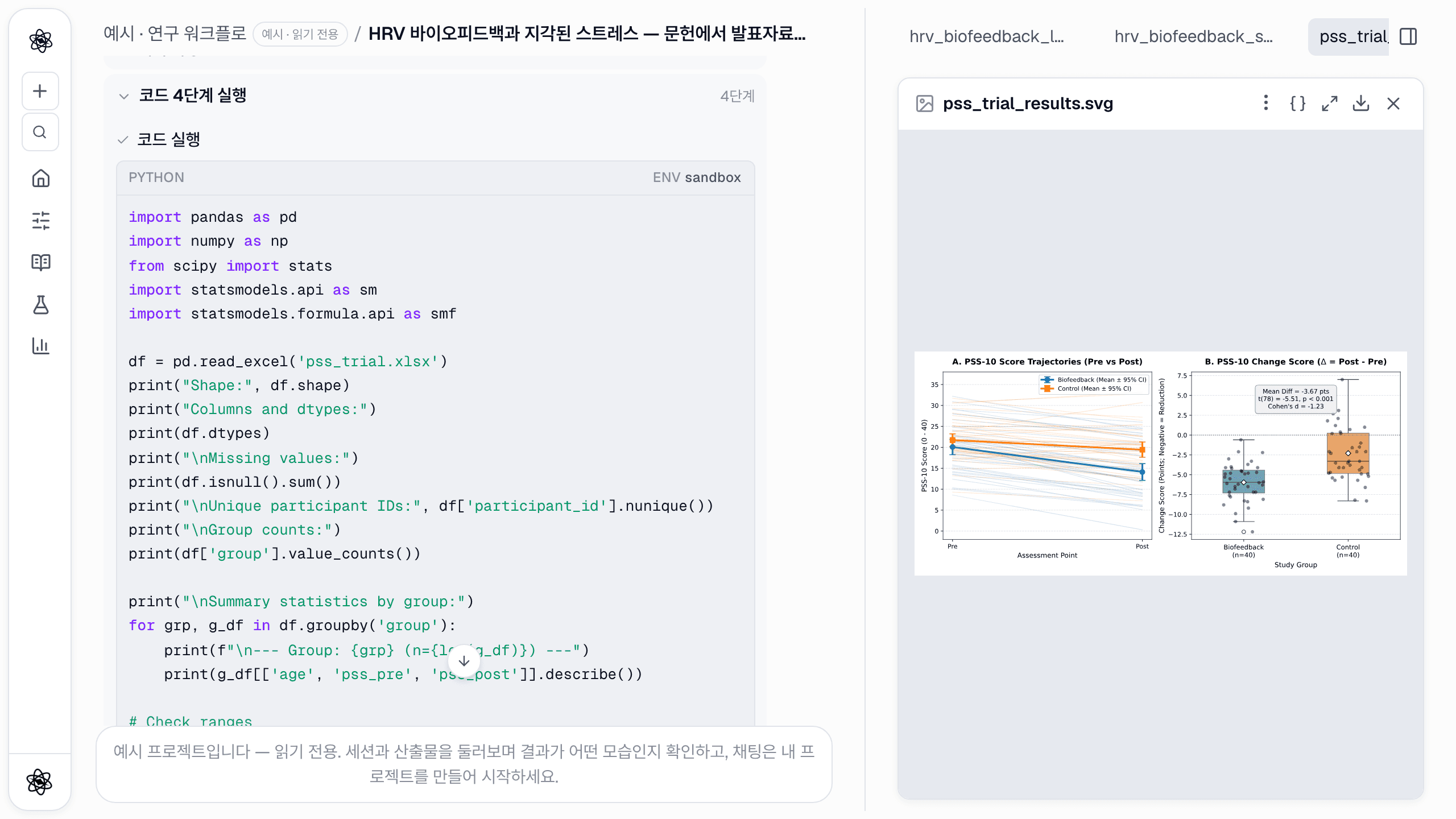
Task: Click the 4단계 step count label
Action: (737, 96)
